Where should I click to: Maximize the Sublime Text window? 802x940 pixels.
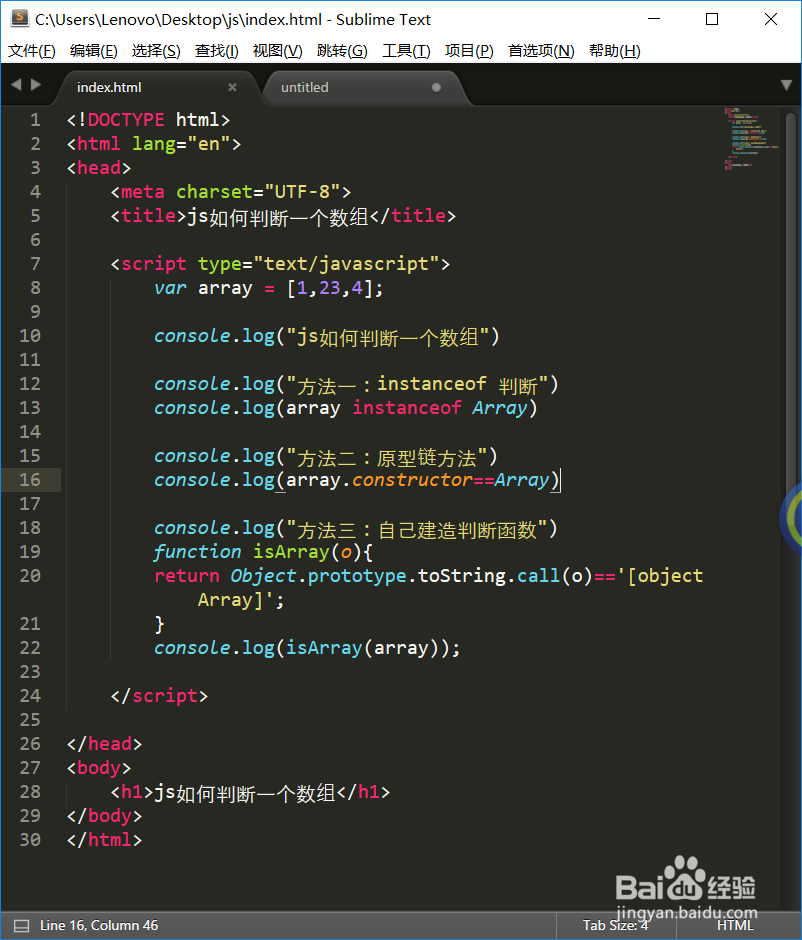tap(712, 19)
